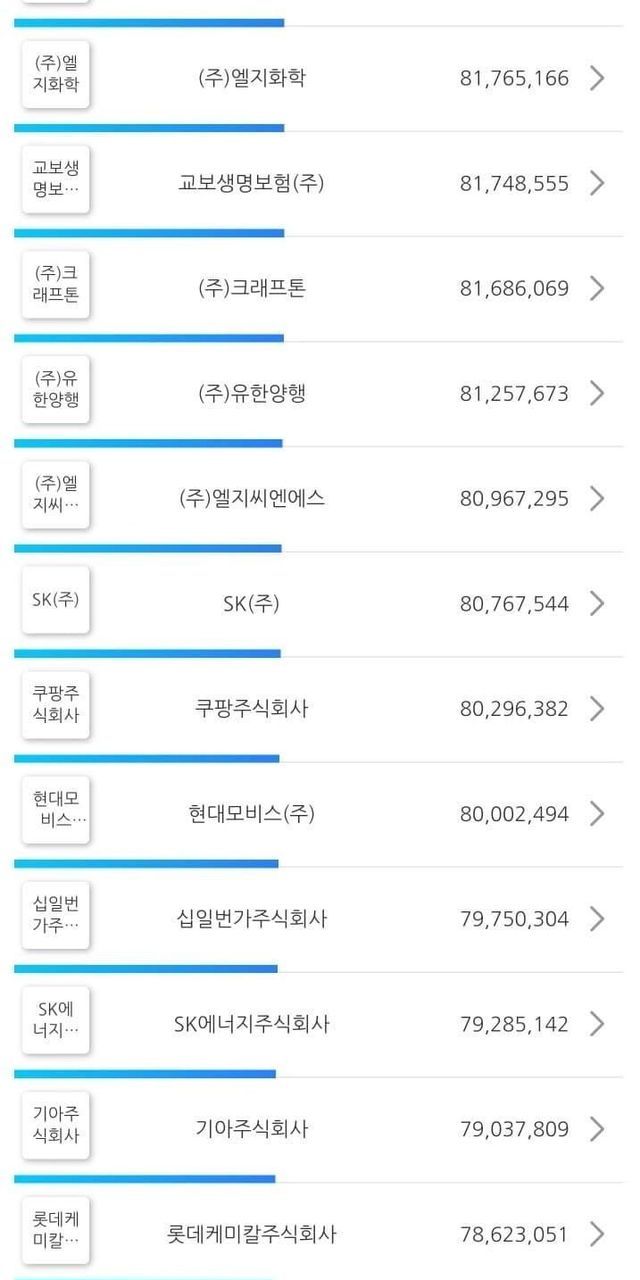Click the 80,767,544 figure for SK(주)
The height and width of the screenshot is (1280, 640).
click(x=514, y=604)
